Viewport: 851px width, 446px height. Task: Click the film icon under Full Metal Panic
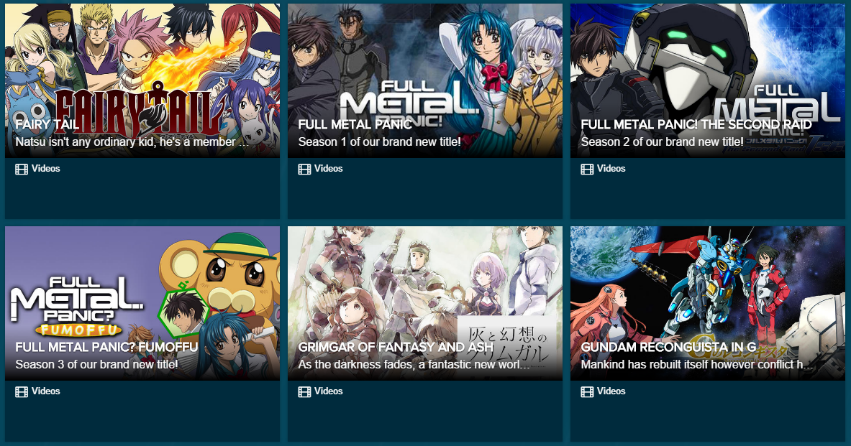click(304, 169)
